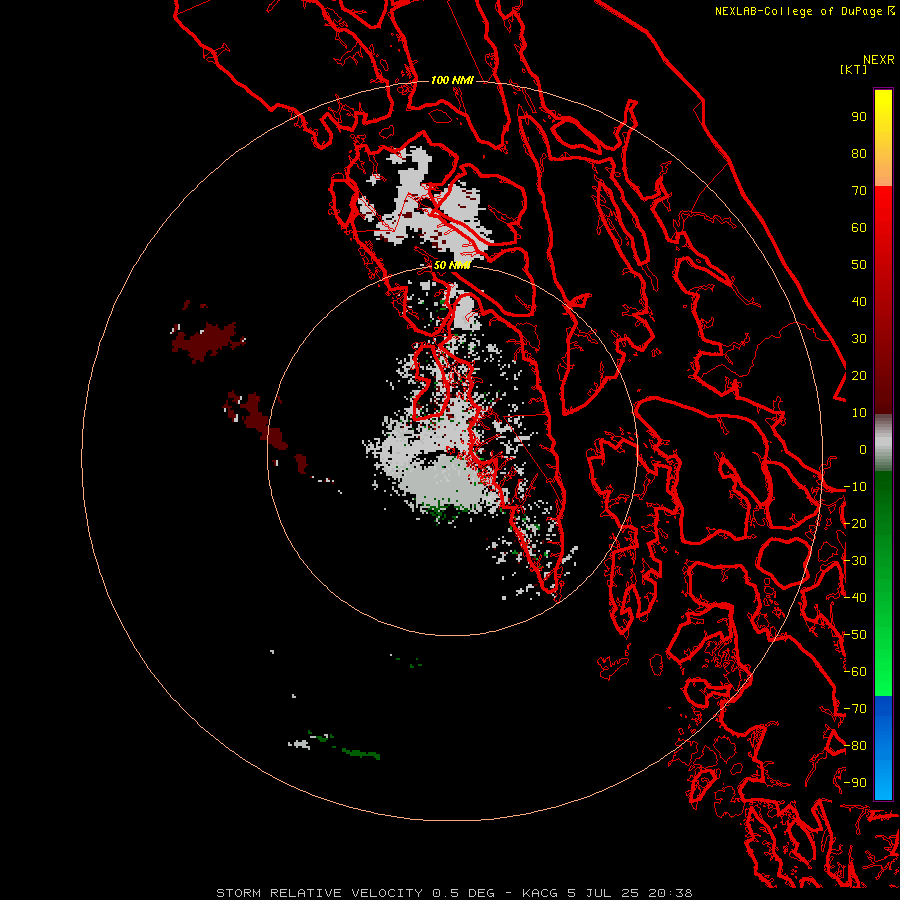Click the -90 value on the velocity scale
Image resolution: width=900 pixels, height=900 pixels.
[x=855, y=783]
